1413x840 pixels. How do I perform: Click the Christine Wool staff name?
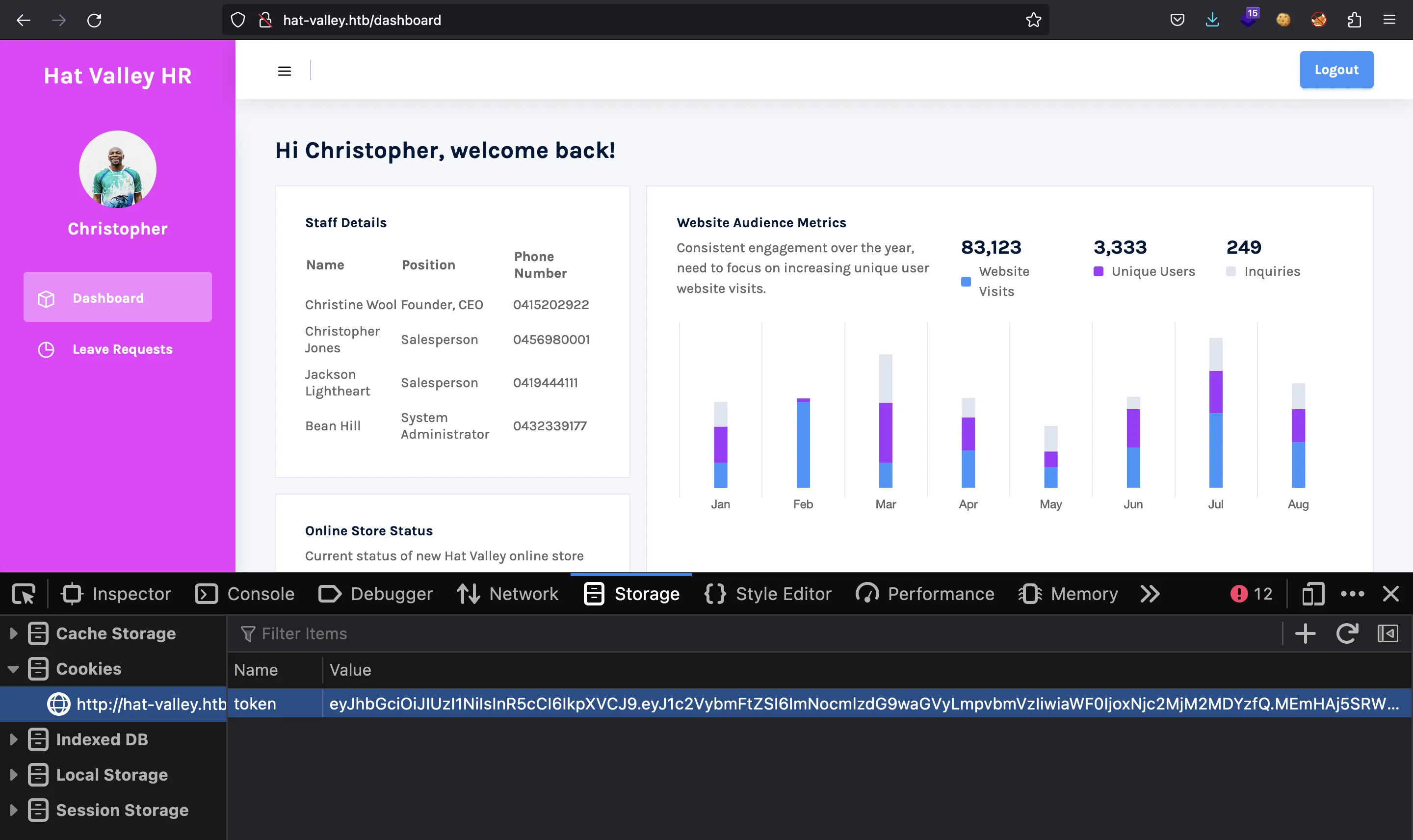(x=350, y=305)
